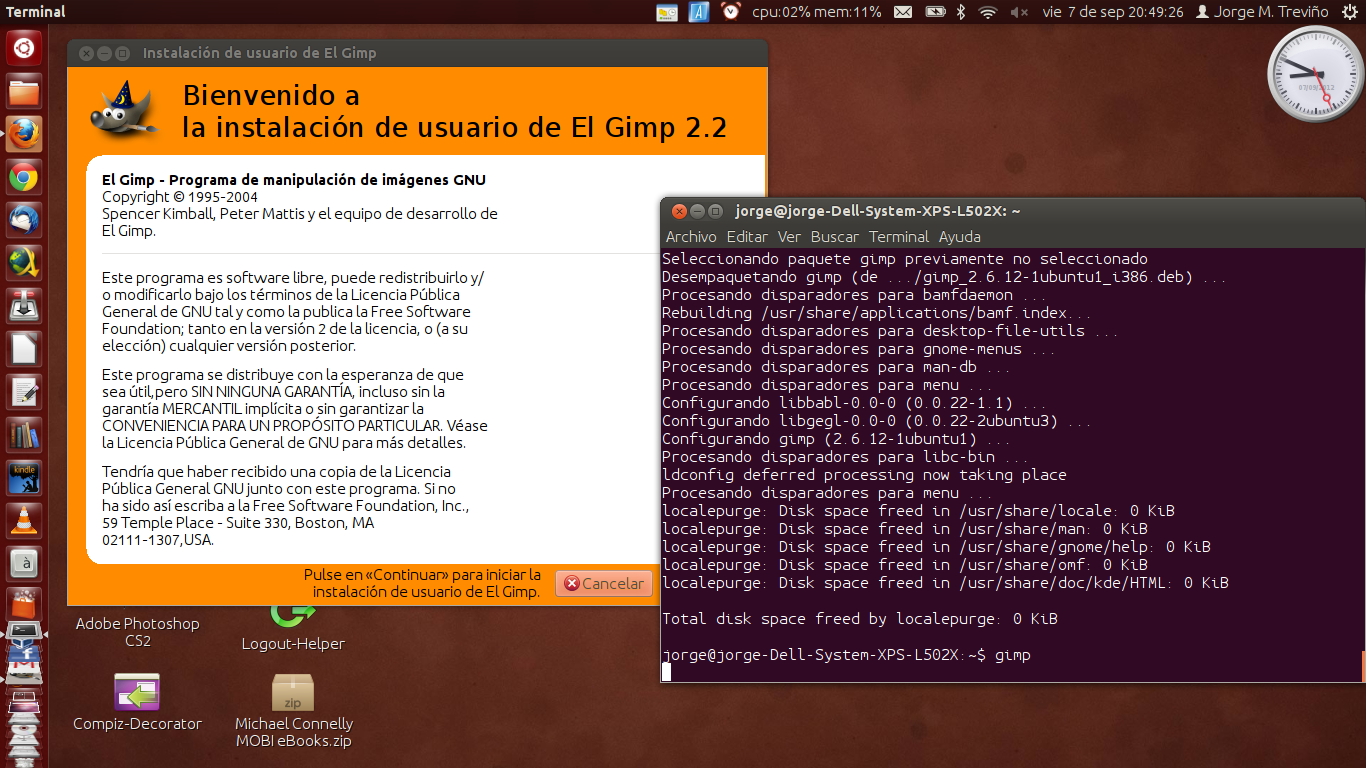Click the blue 'A' keyboard indicator icon
Viewport: 1366px width, 768px height.
700,12
